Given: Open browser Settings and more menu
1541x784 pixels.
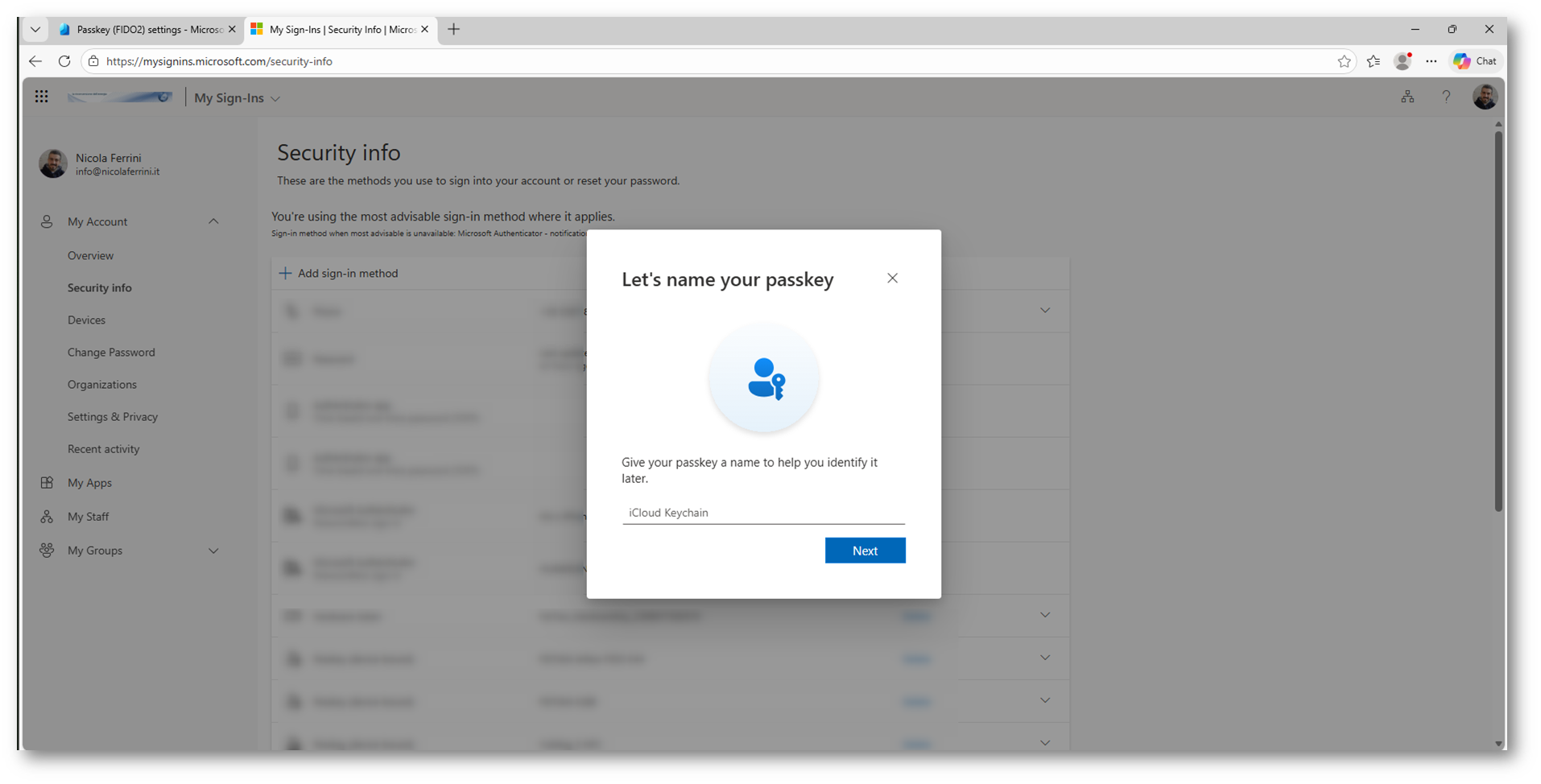Looking at the screenshot, I should tap(1431, 61).
